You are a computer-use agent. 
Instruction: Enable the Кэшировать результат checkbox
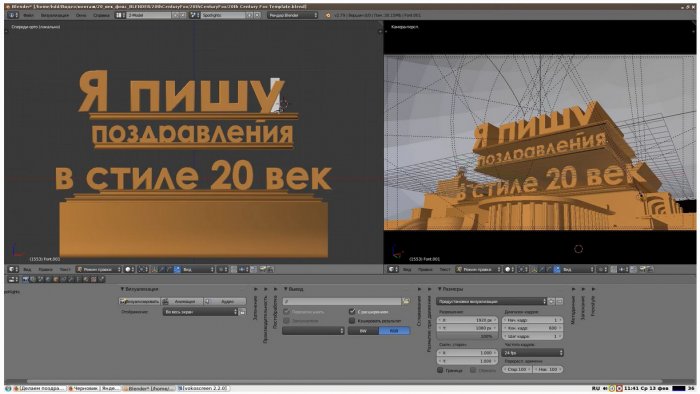[x=352, y=321]
